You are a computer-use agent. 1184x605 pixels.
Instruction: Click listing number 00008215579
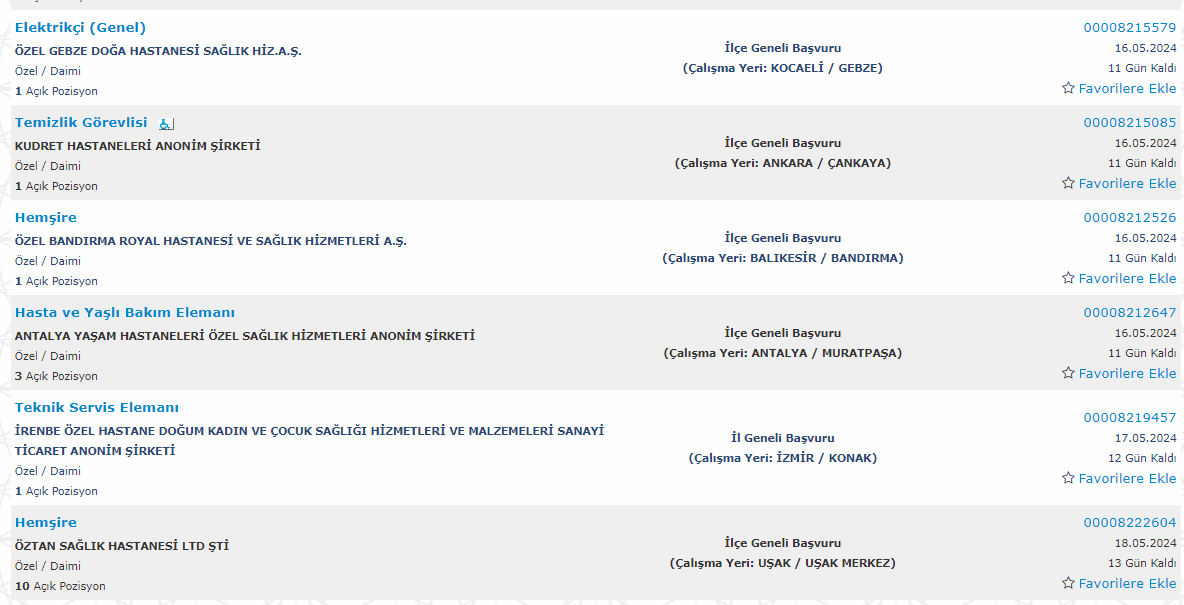click(1130, 27)
